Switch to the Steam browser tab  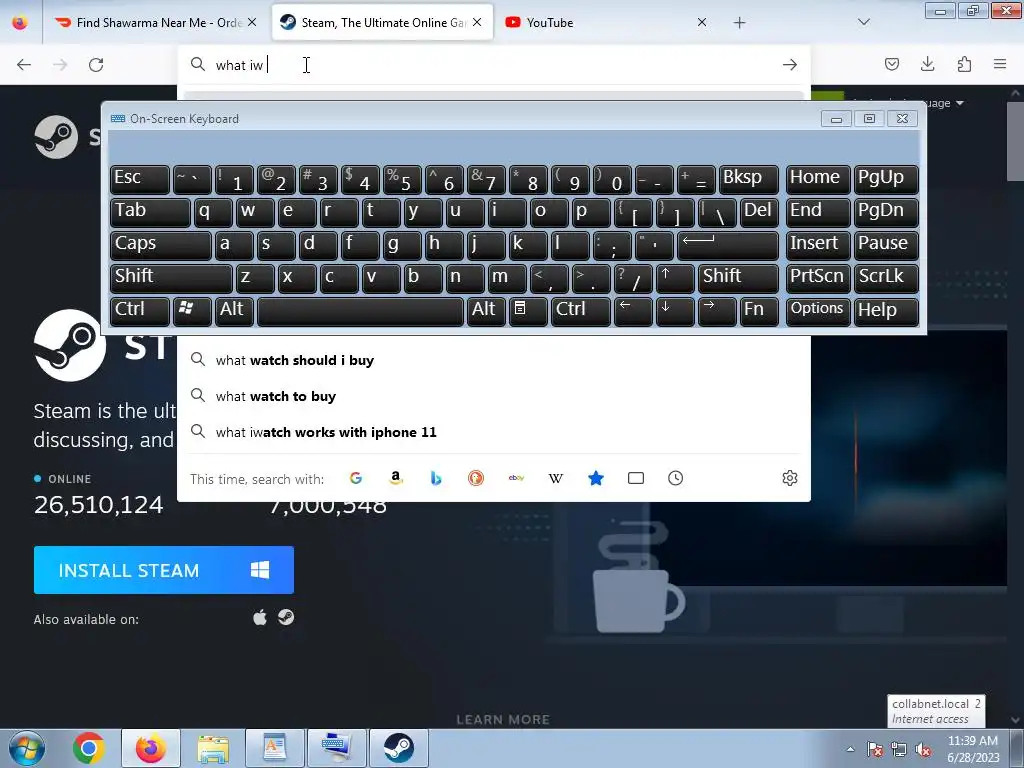(382, 23)
